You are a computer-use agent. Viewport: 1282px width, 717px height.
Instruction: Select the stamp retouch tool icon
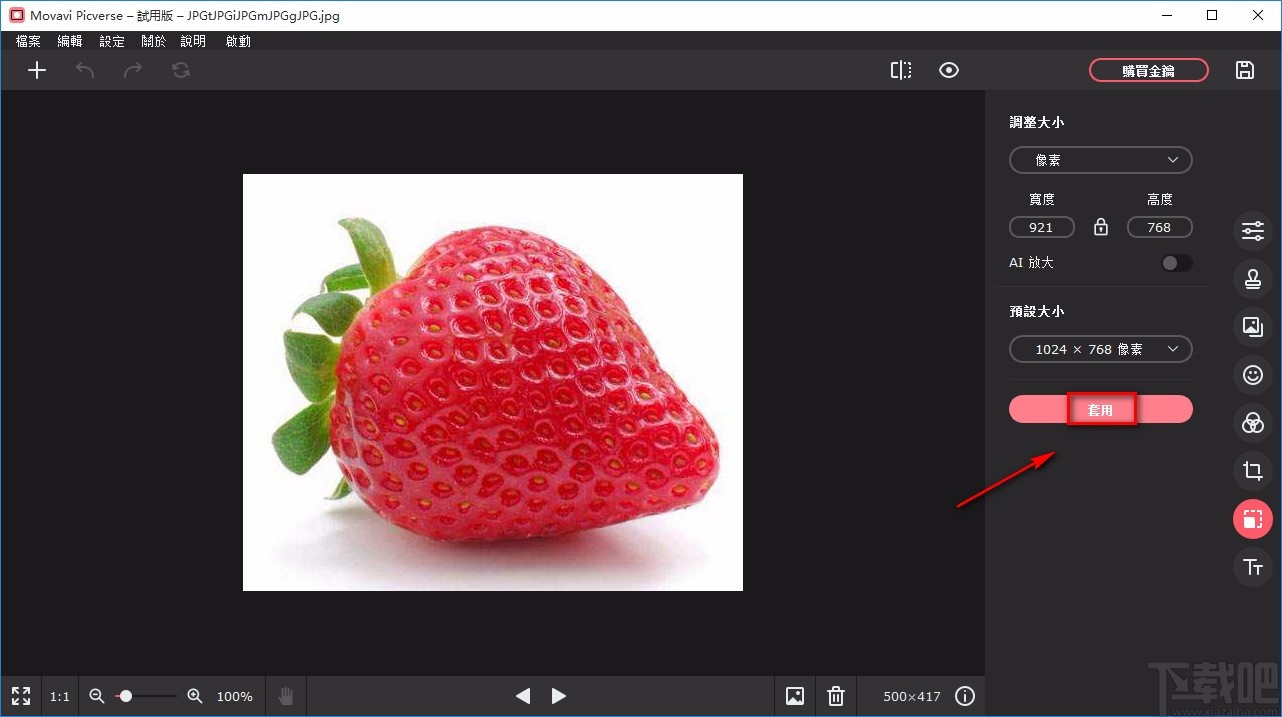(1252, 279)
